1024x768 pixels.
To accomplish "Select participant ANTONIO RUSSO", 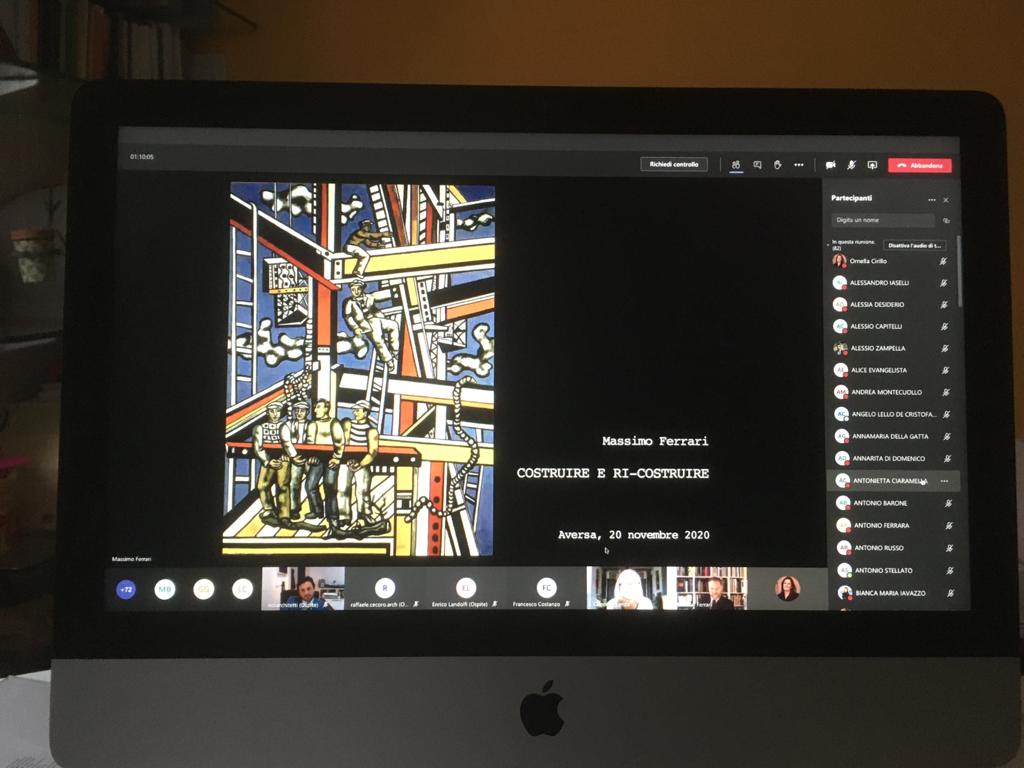I will (896, 548).
